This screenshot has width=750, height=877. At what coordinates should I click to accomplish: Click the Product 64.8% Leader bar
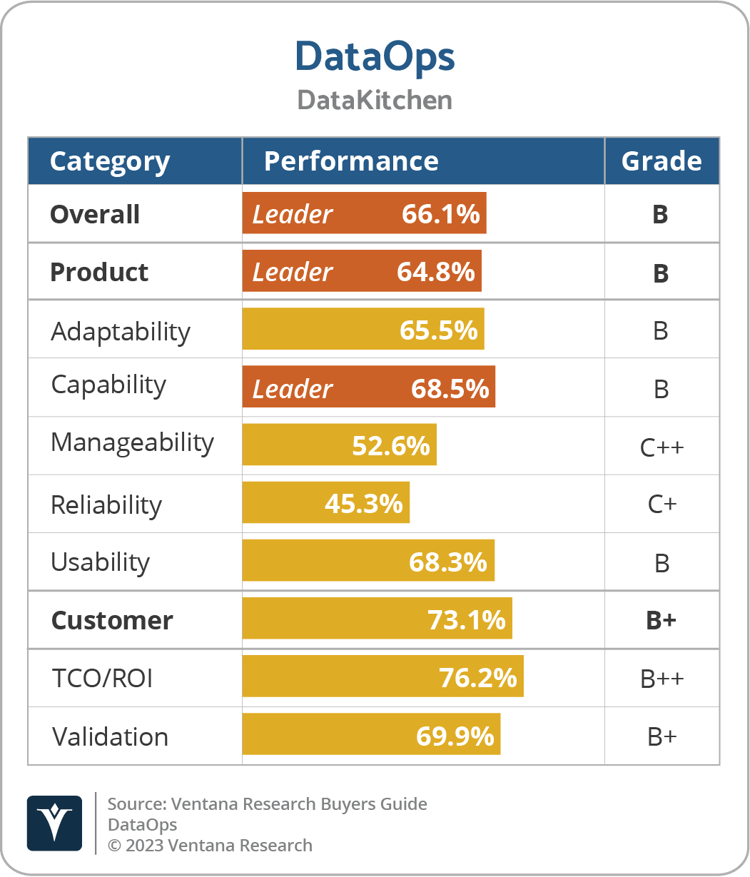tap(362, 272)
